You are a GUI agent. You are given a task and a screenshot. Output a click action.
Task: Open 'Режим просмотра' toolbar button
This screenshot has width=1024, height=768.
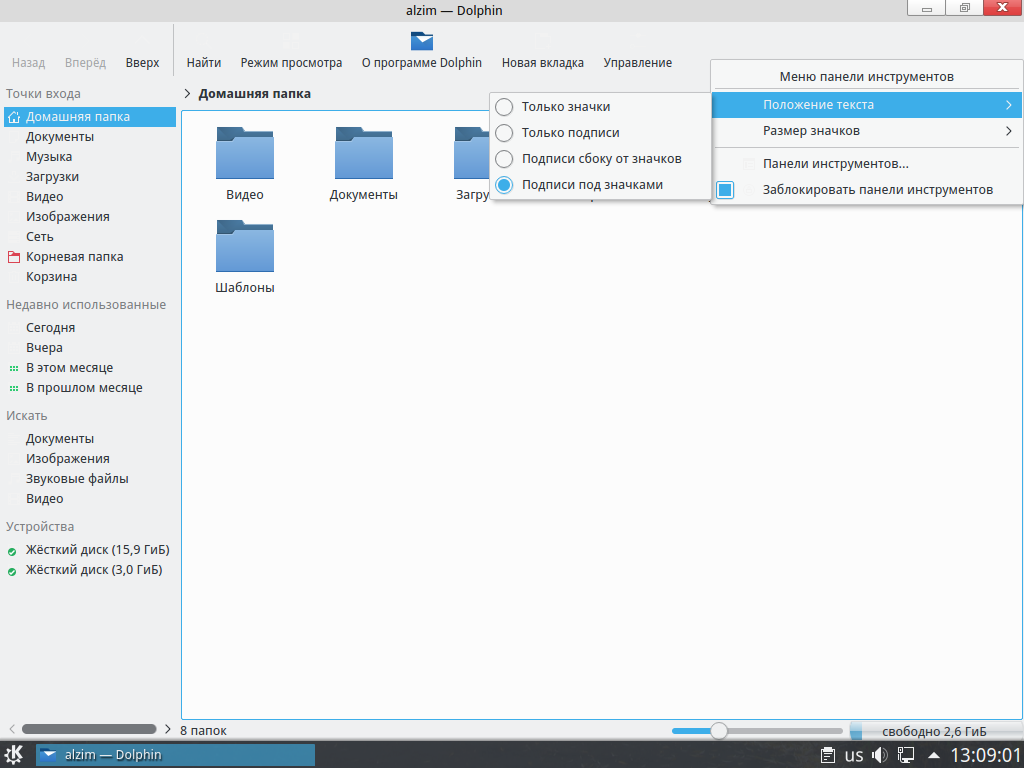[x=291, y=63]
